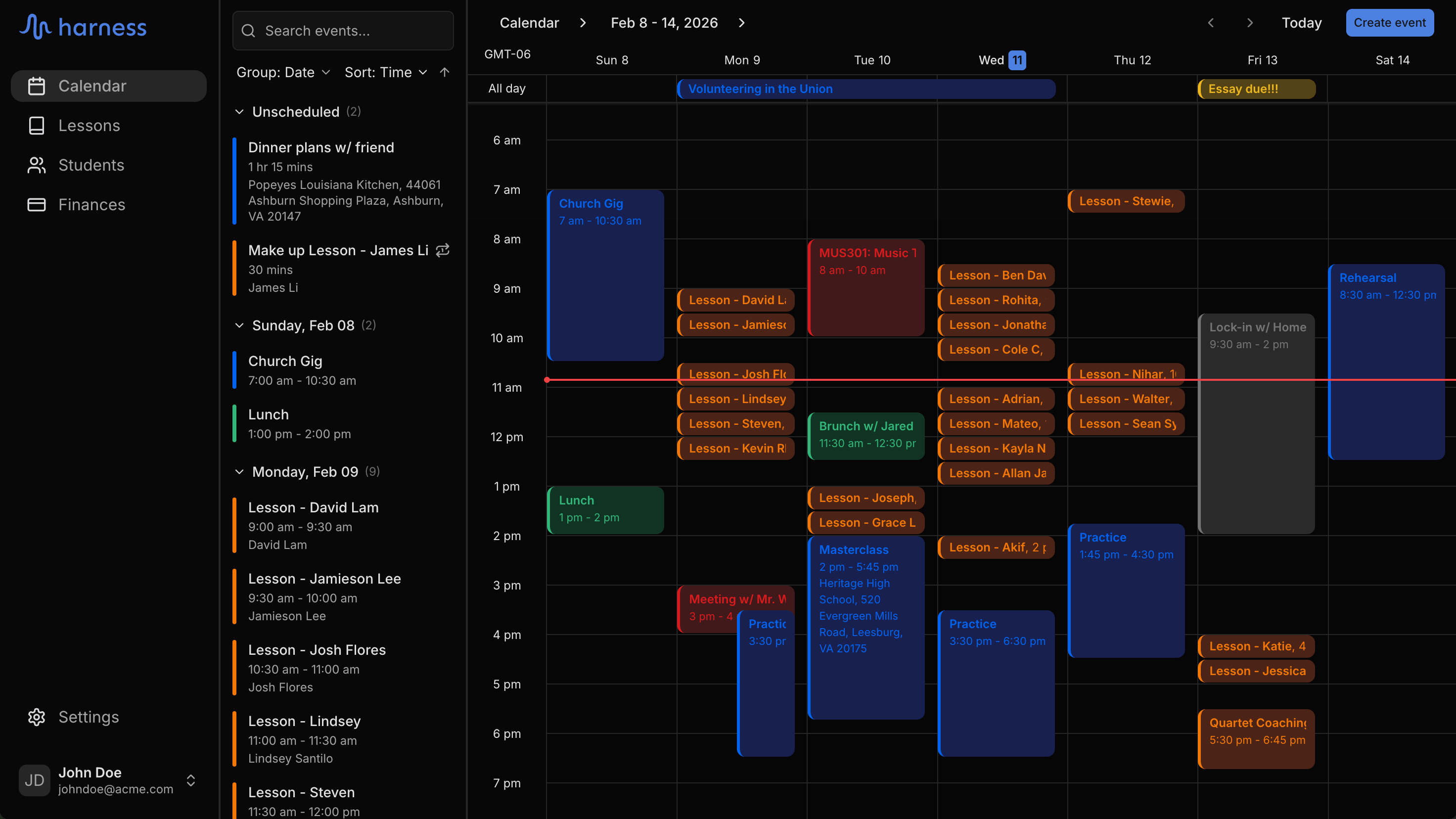Go to next week arrow
The width and height of the screenshot is (1456, 819).
(x=1250, y=23)
